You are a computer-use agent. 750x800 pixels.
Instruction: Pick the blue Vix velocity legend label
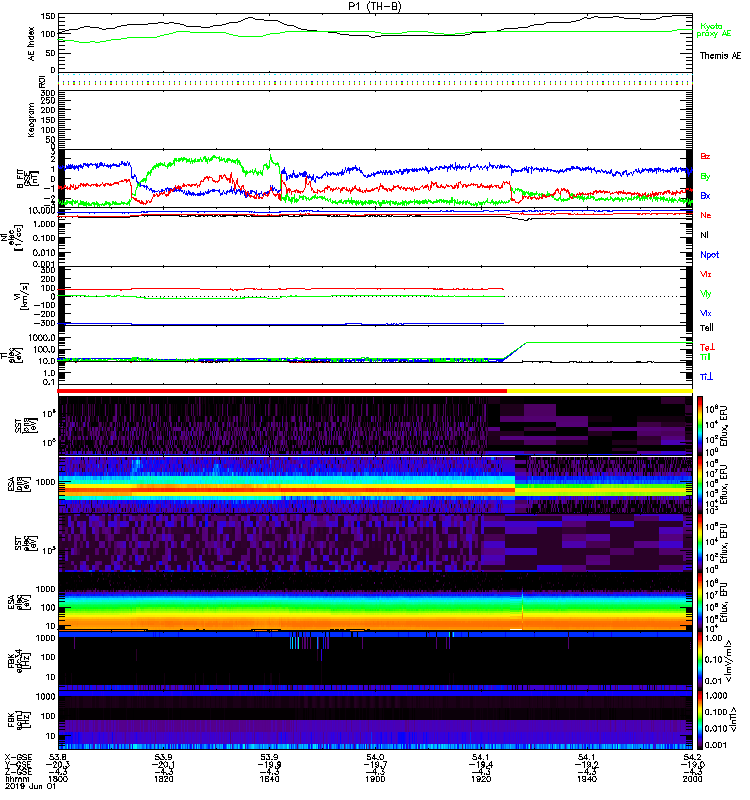pos(706,313)
